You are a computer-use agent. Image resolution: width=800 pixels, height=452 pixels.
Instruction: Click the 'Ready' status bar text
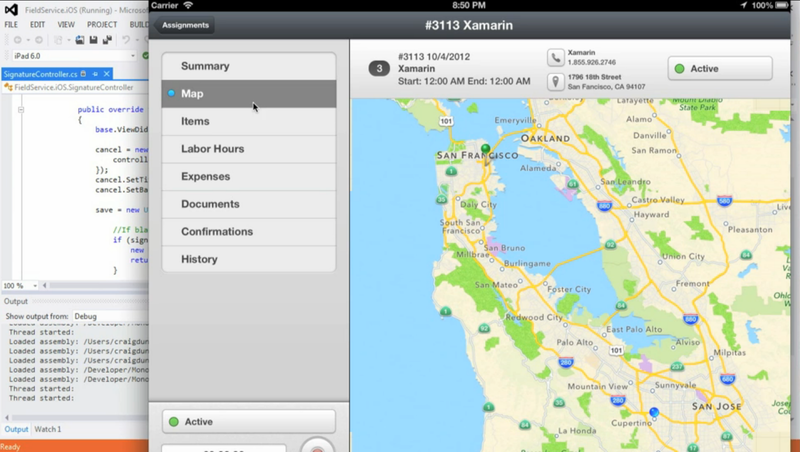[10, 446]
